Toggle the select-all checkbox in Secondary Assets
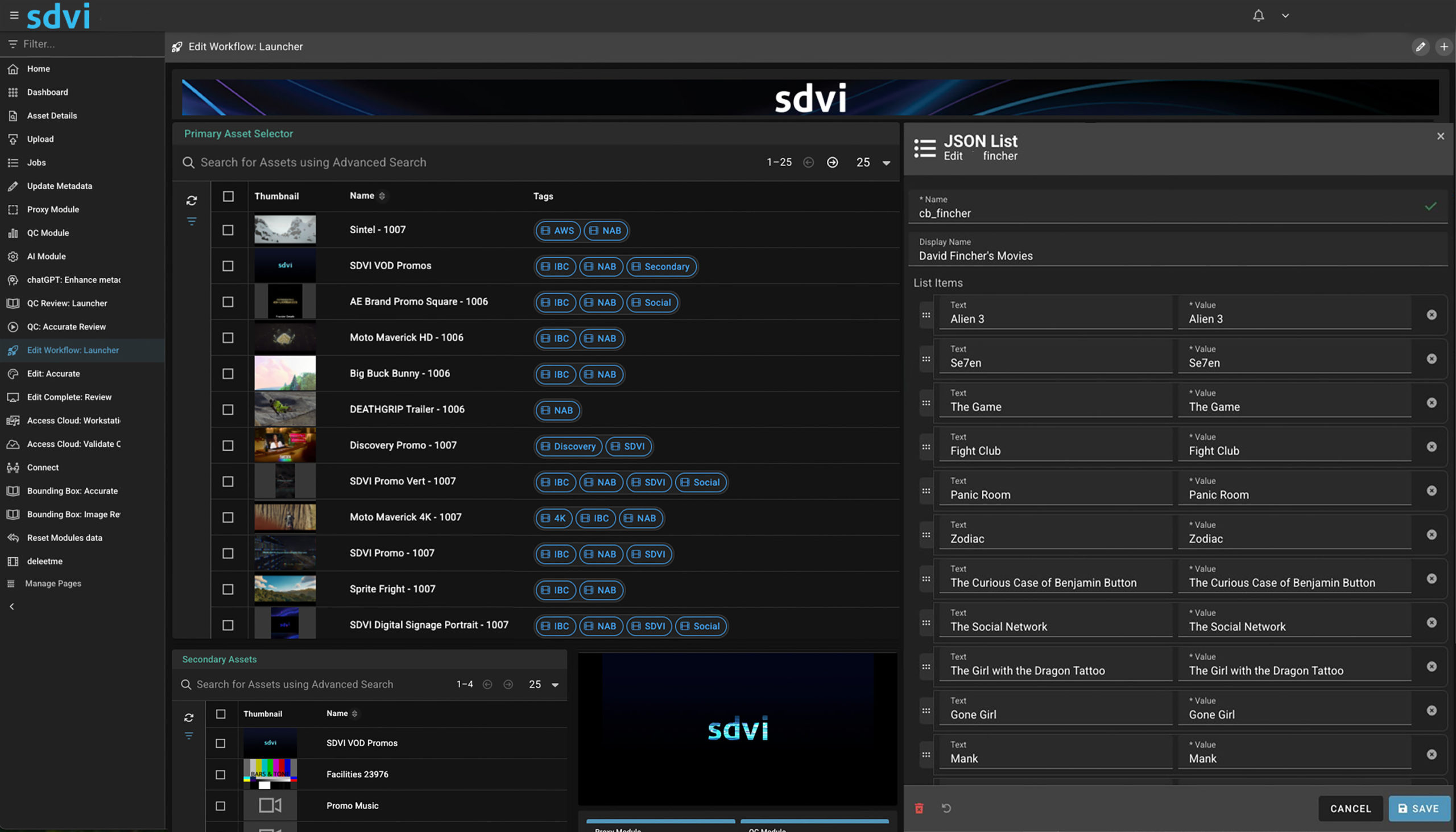Viewport: 1456px width, 832px height. coord(221,714)
